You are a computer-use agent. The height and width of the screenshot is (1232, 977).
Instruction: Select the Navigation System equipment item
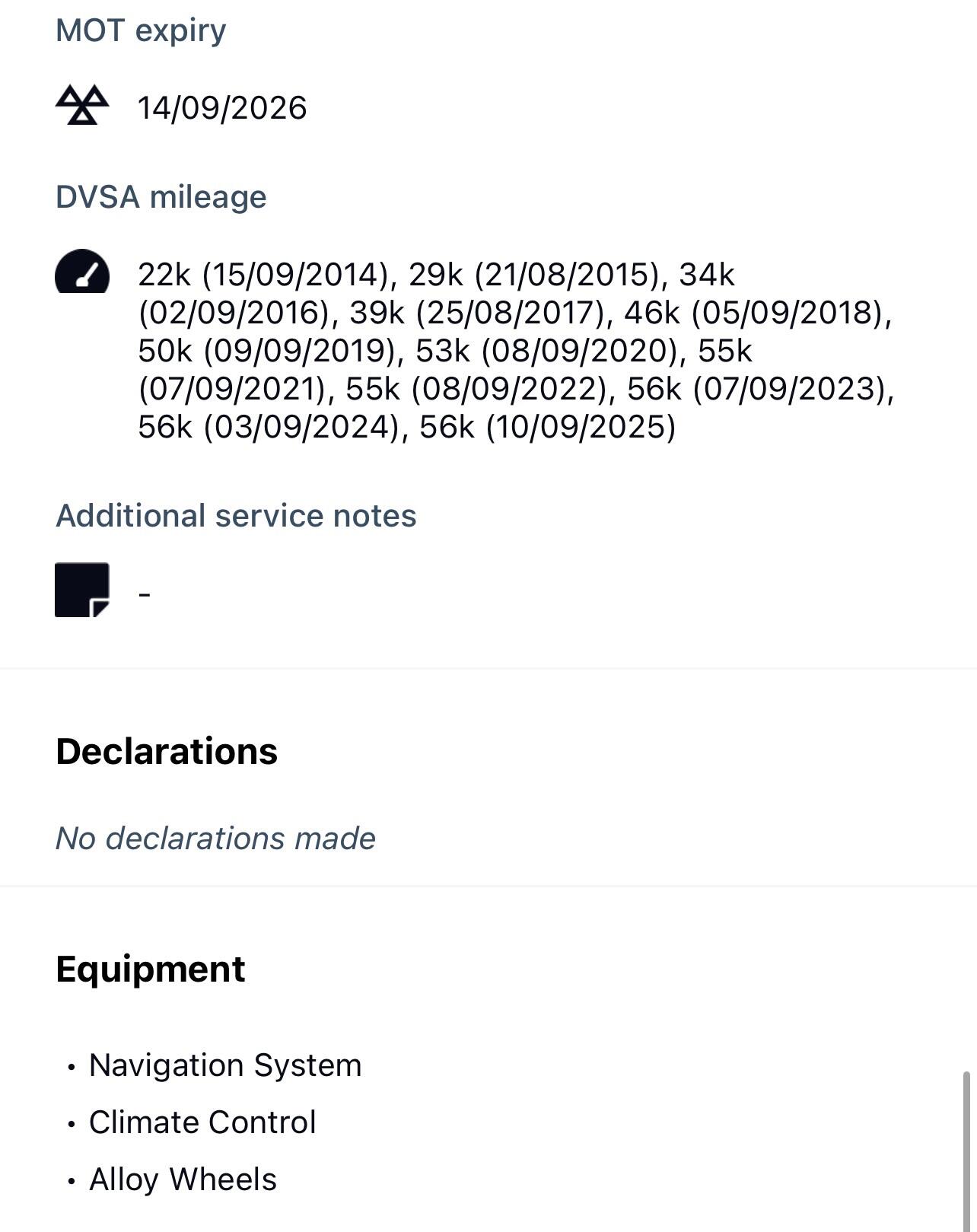(225, 1065)
